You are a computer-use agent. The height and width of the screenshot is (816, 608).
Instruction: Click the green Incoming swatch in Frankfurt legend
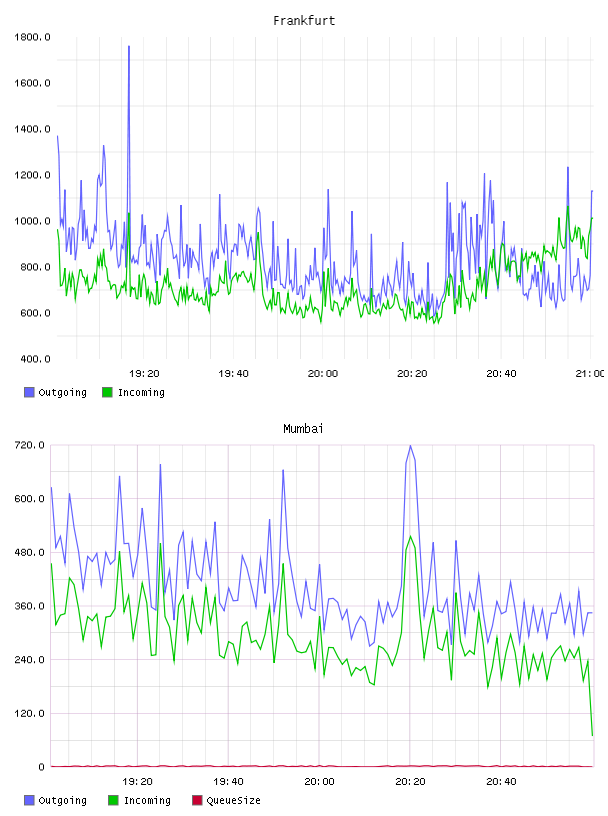(107, 392)
